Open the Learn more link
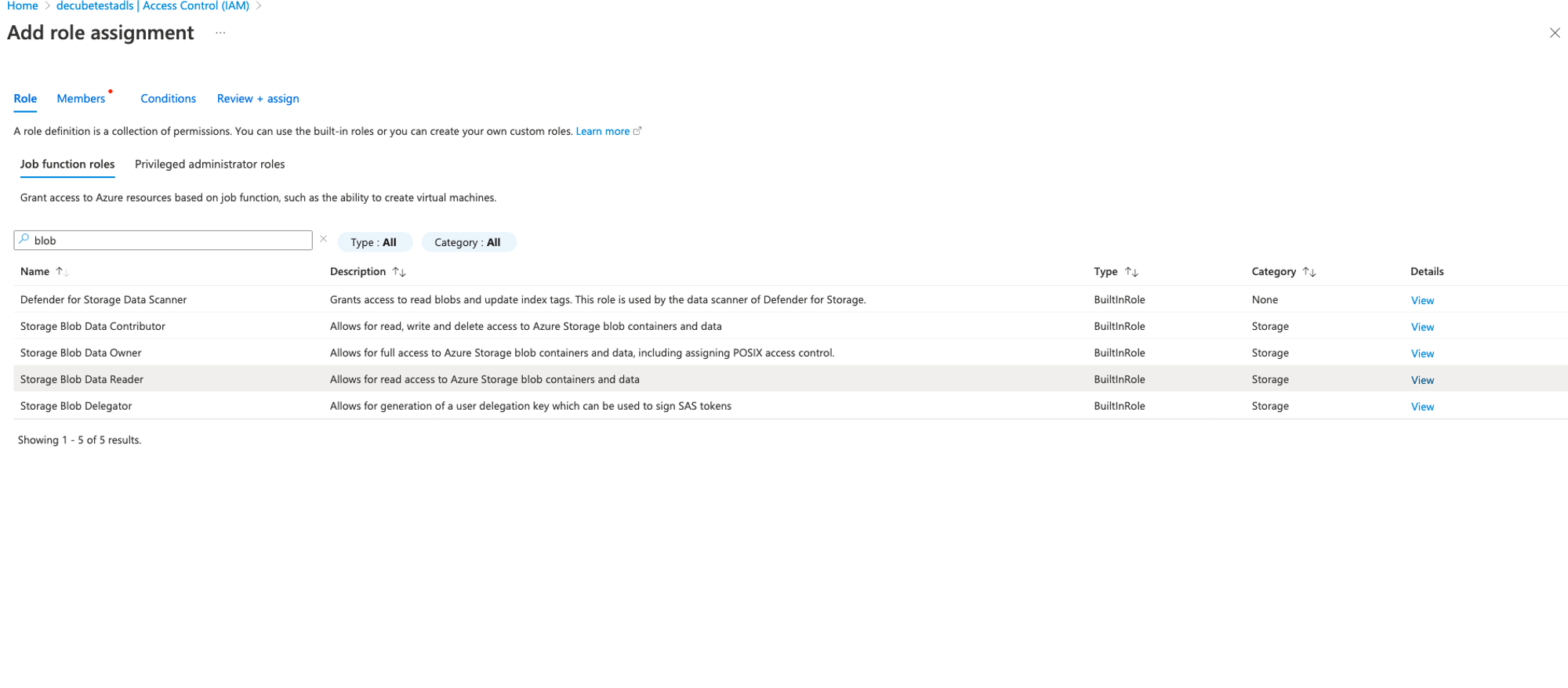This screenshot has height=688, width=1568. pos(602,132)
